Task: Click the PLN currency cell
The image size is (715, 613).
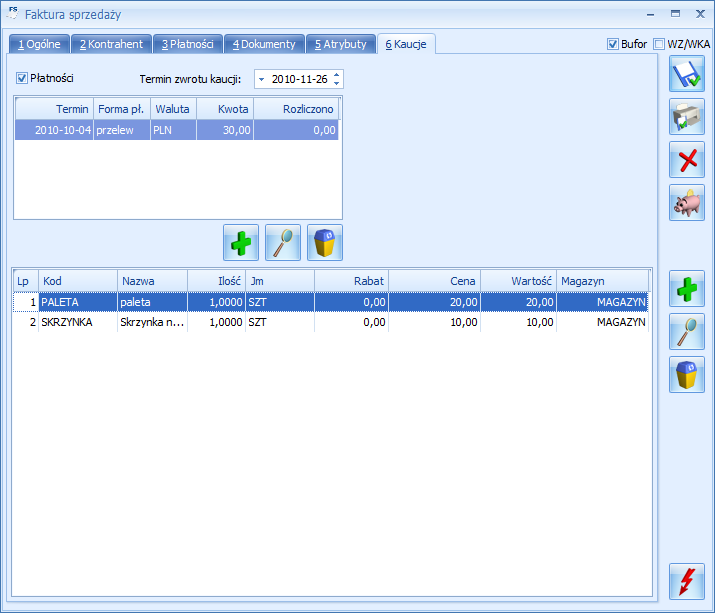Action: [173, 130]
